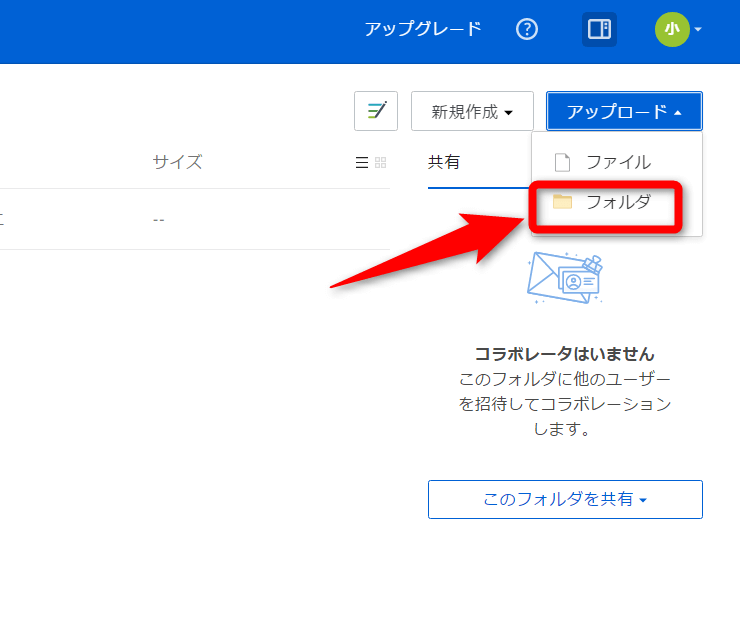Collapse the アップロード dropdown button

[x=624, y=111]
